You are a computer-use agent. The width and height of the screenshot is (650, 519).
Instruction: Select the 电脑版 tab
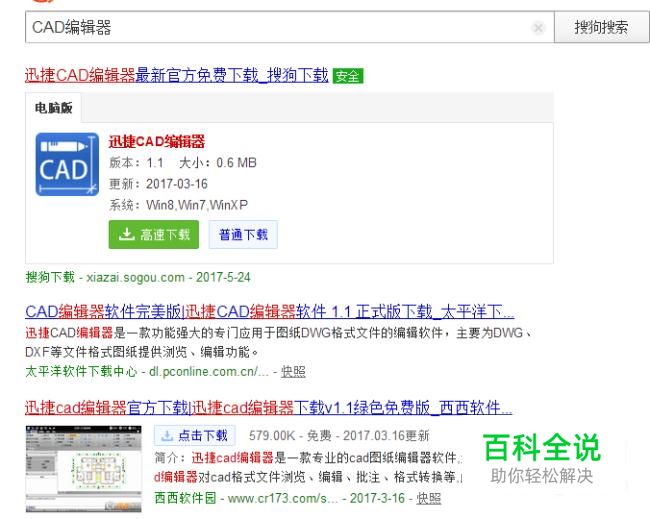pos(53,108)
